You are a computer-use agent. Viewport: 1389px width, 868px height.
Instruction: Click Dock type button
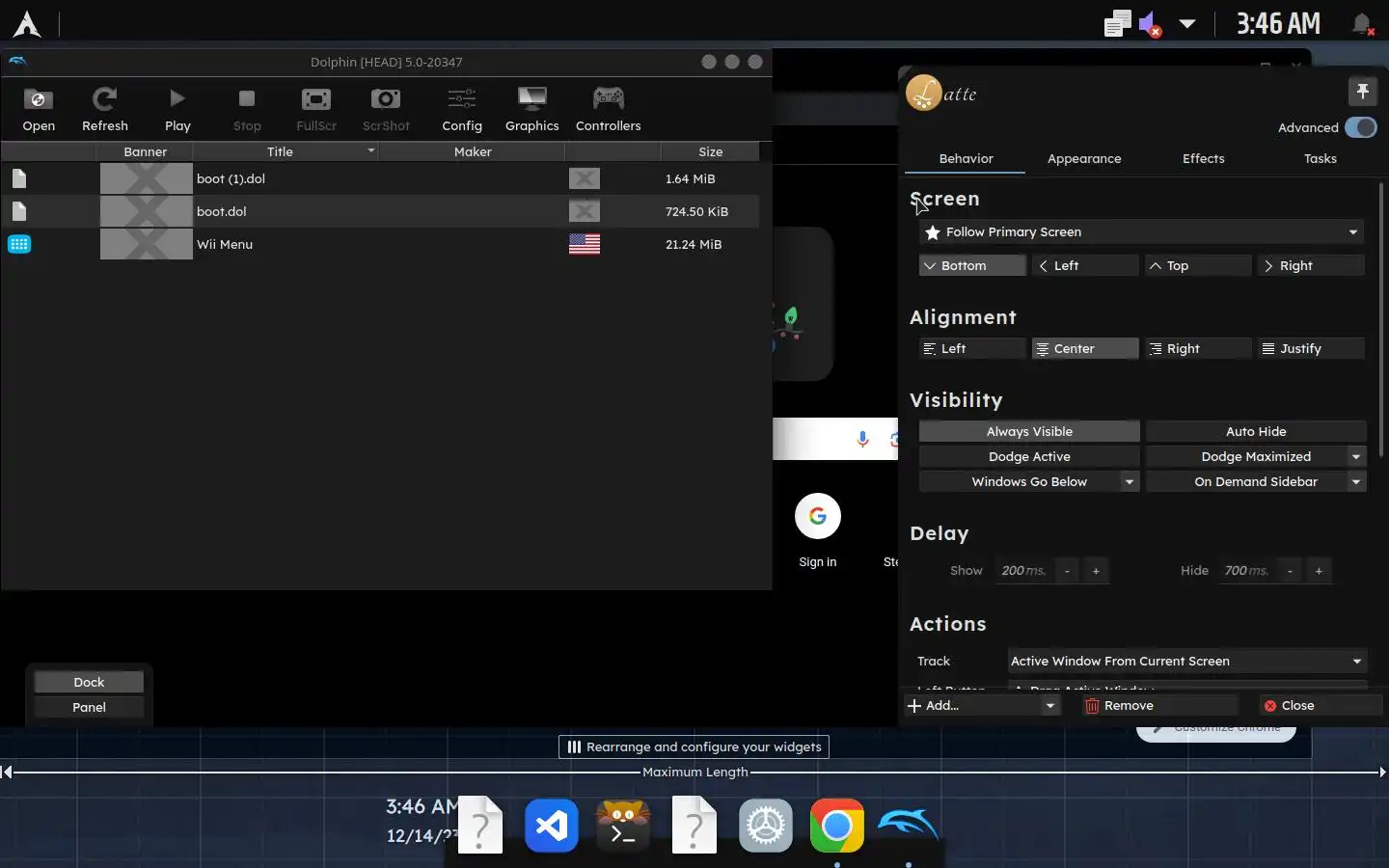pos(89,682)
